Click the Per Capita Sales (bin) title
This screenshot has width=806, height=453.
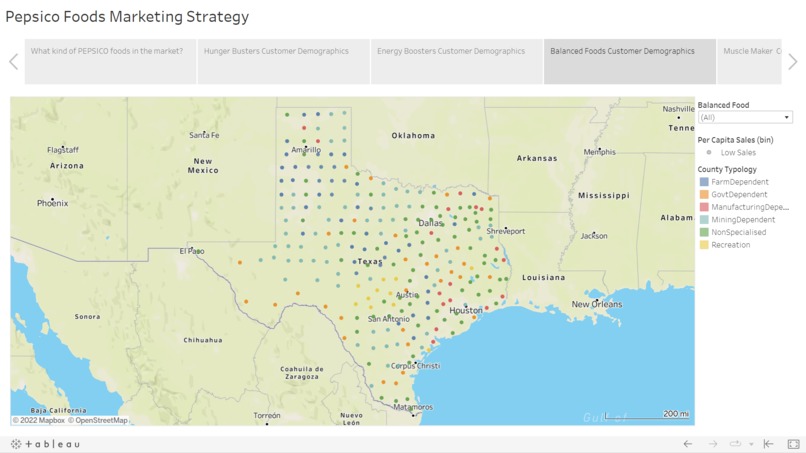(735, 140)
